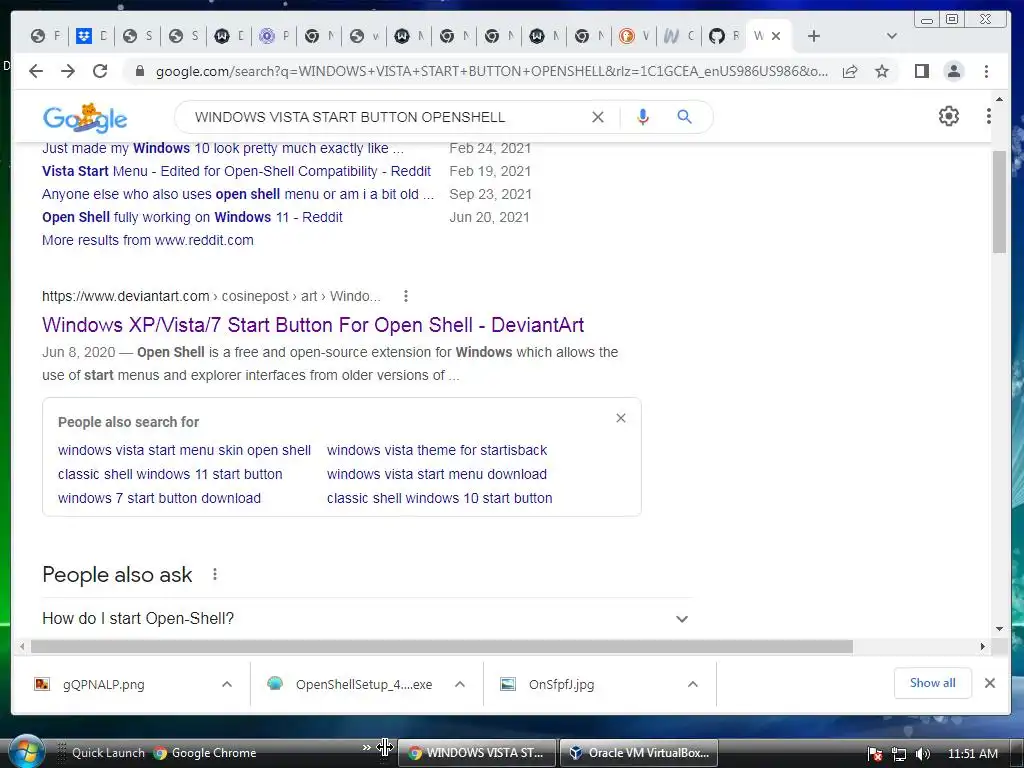Close the People also search for box

pyautogui.click(x=621, y=418)
